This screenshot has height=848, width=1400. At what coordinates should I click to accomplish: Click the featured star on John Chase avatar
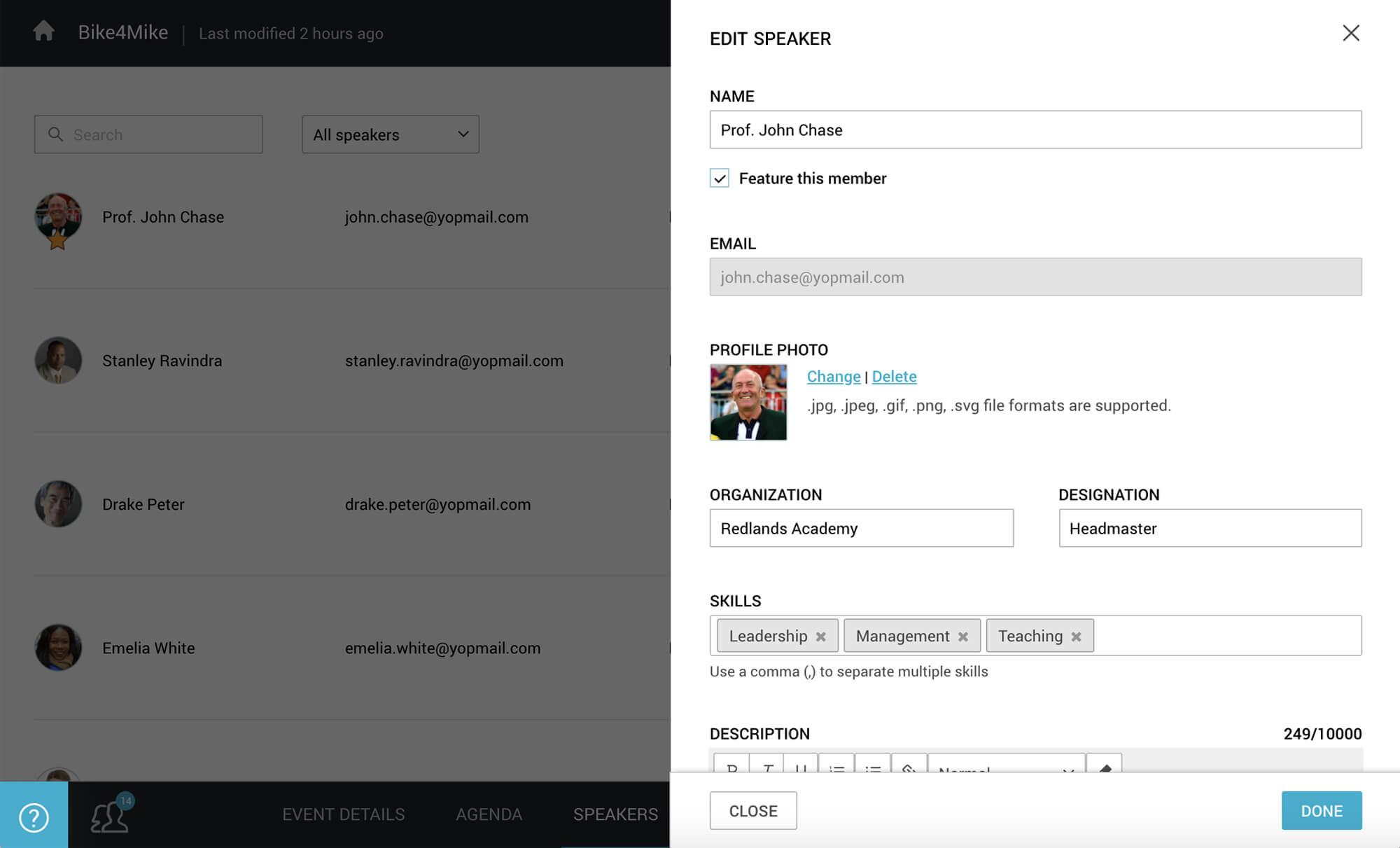tap(57, 241)
